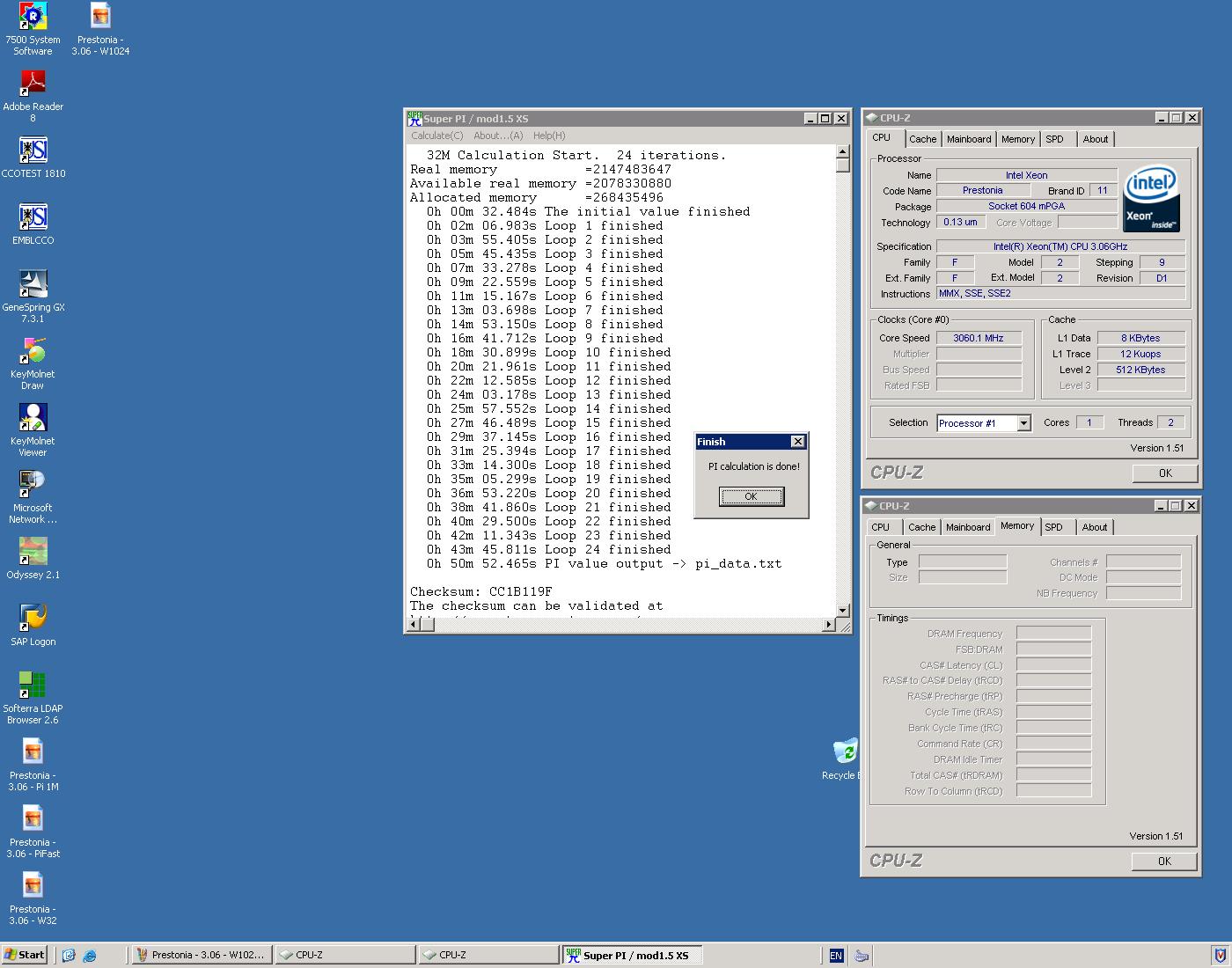Switch to About tab in upper CPU-Z
This screenshot has height=968, width=1232.
pos(1096,139)
